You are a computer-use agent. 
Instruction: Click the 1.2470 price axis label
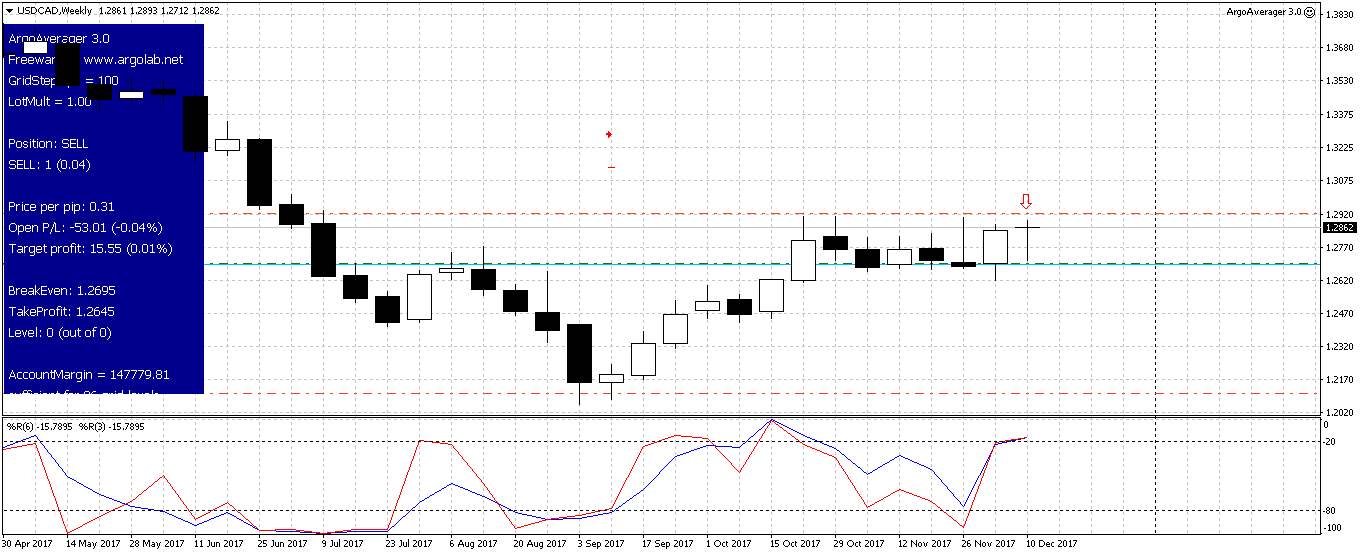coord(1340,314)
